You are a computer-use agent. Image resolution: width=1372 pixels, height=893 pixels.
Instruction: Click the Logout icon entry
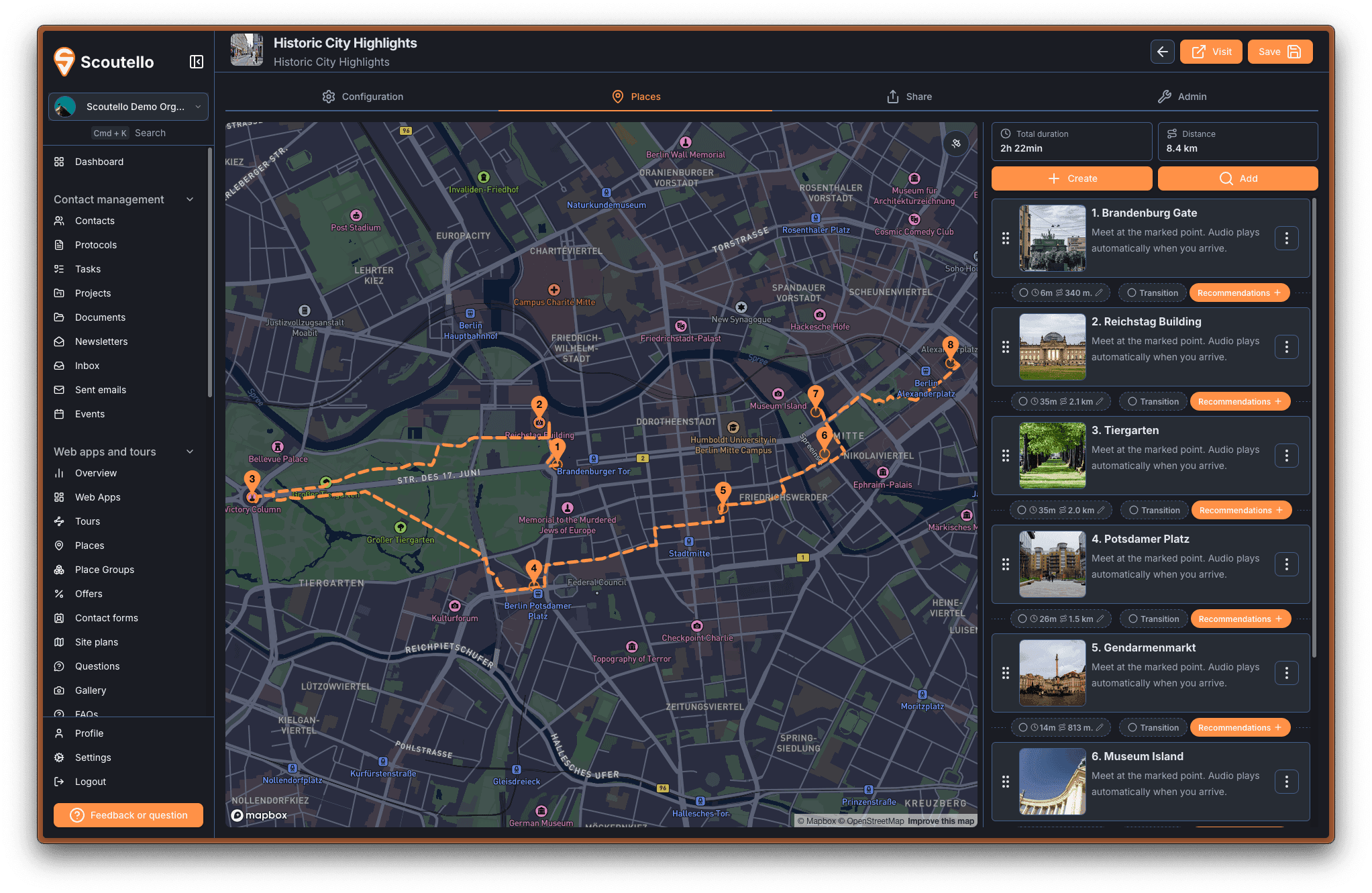pos(59,782)
